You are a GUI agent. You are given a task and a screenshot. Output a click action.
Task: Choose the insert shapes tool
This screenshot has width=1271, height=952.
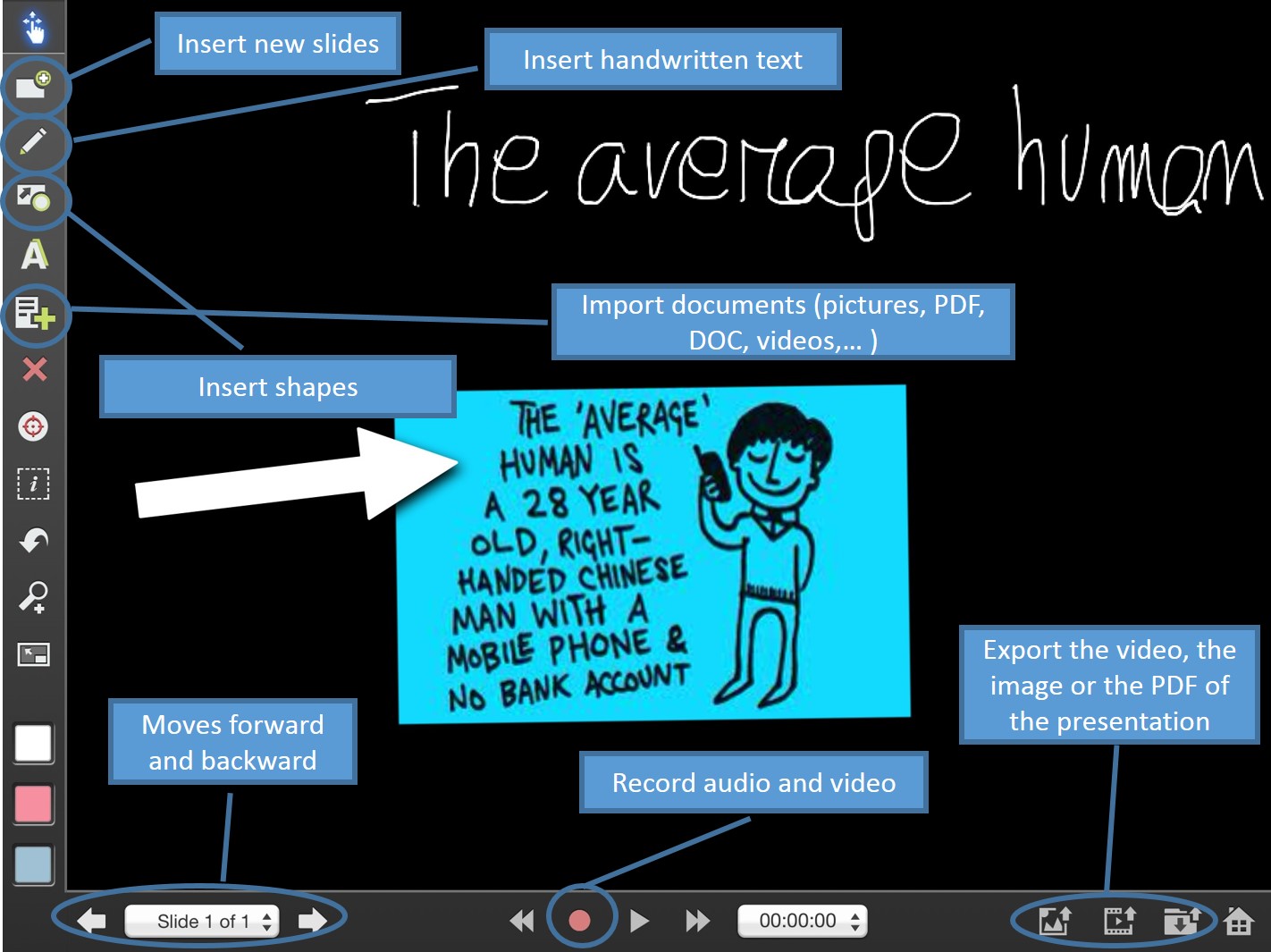click(33, 198)
